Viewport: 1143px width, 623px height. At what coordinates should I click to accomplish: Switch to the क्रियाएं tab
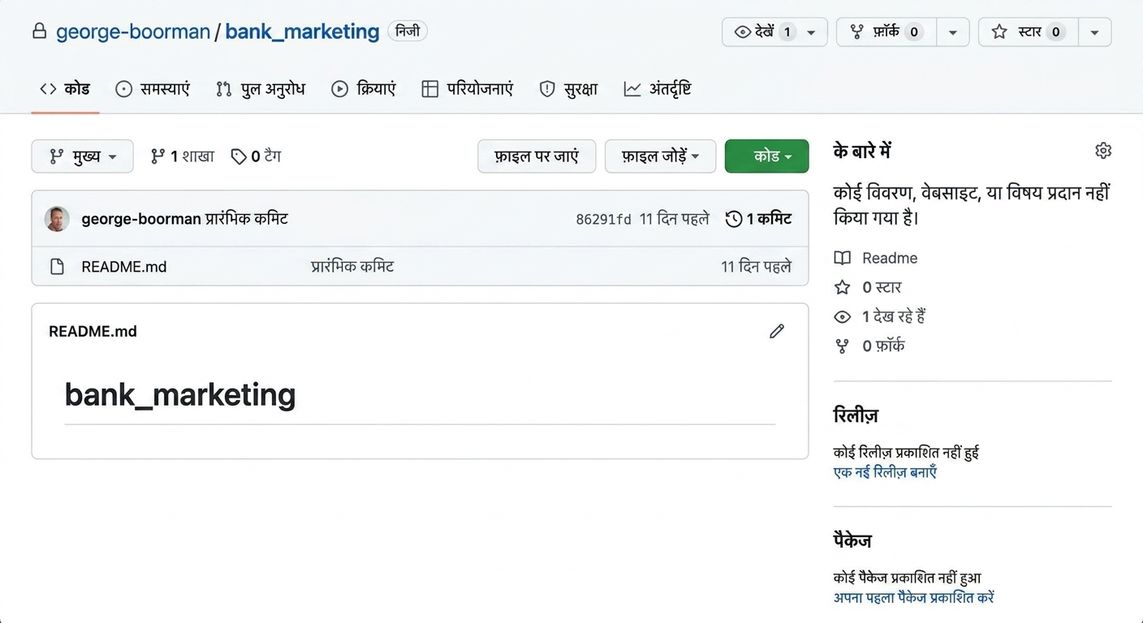363,89
